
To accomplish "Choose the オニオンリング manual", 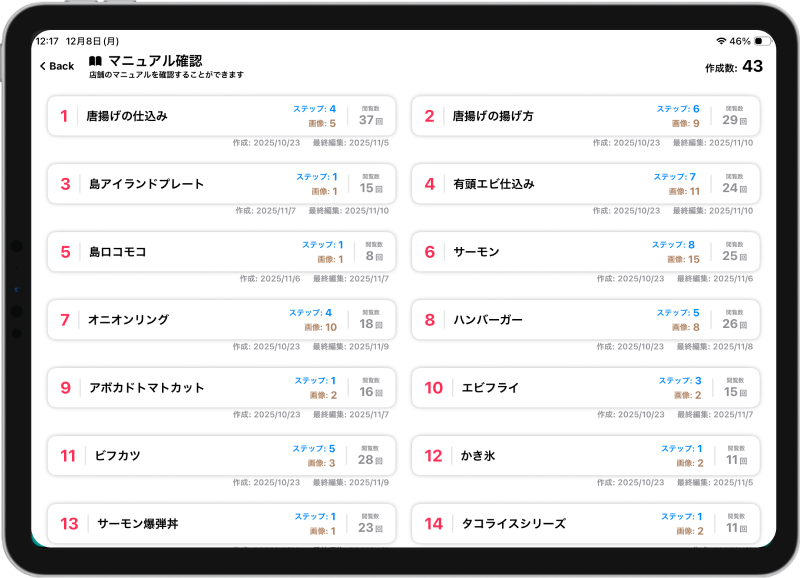I will click(221, 320).
